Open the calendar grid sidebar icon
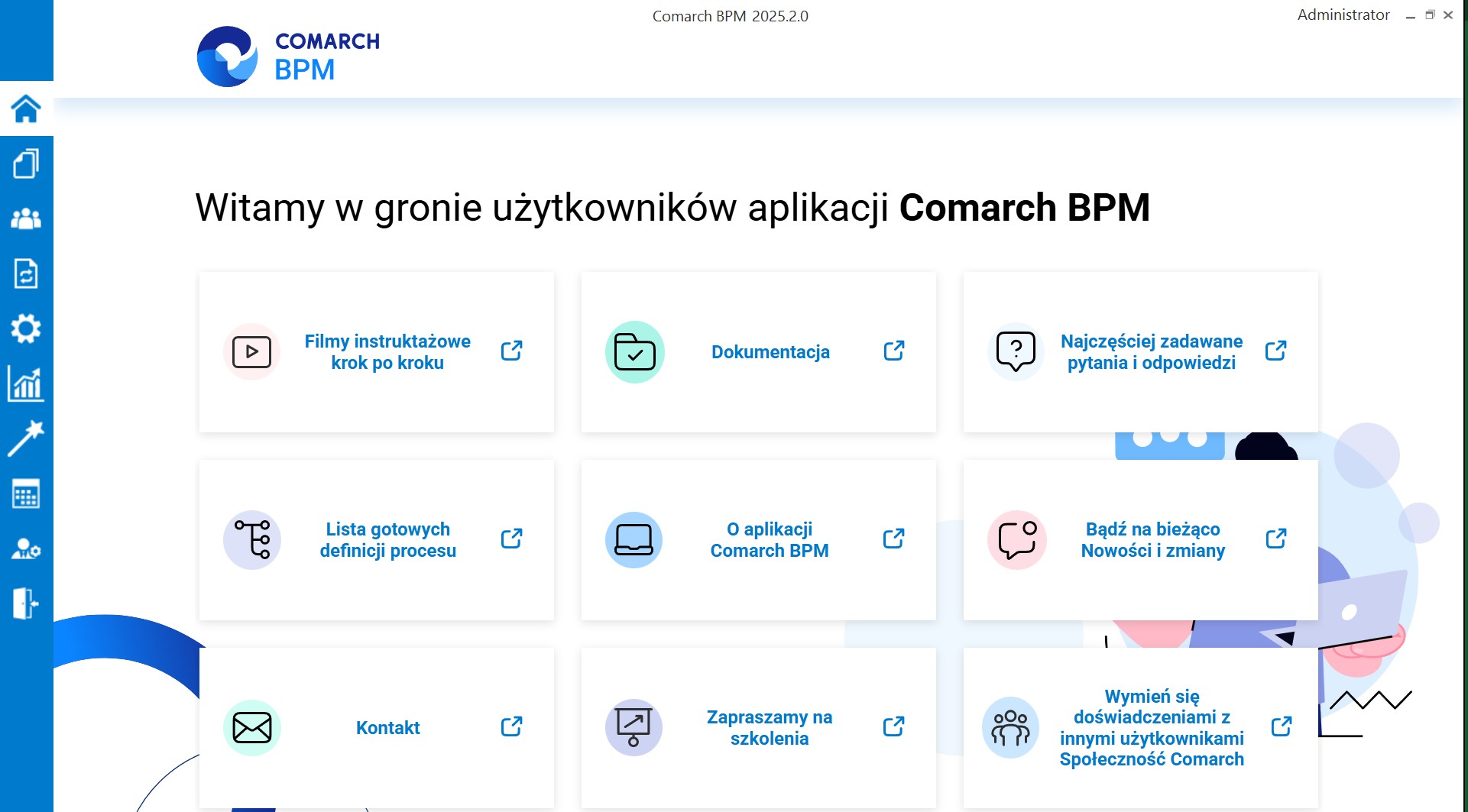This screenshot has height=812, width=1468. 26,494
